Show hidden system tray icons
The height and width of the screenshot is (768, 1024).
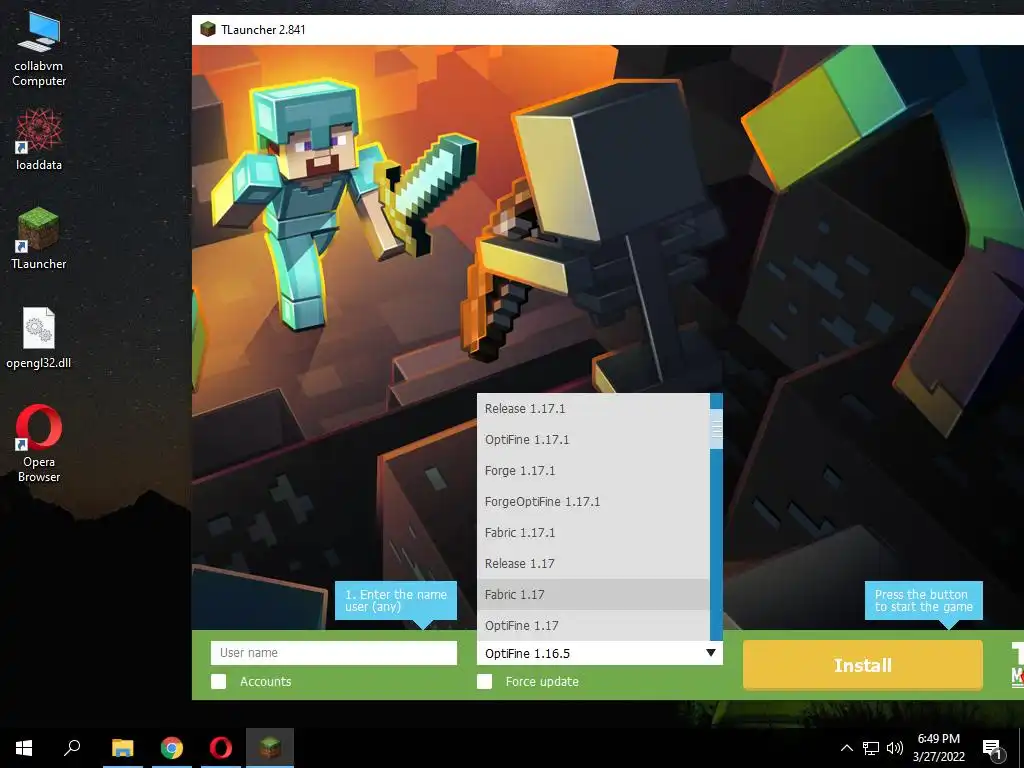click(x=846, y=748)
